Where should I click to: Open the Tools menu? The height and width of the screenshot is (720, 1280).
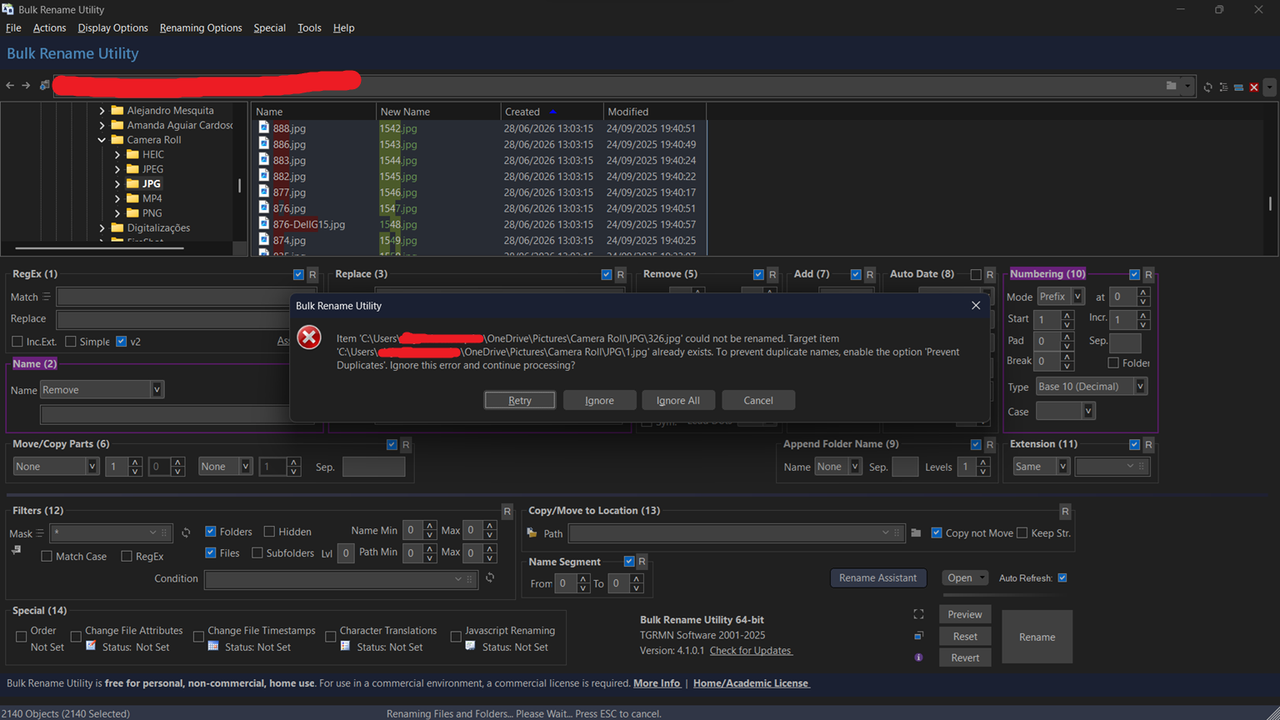point(310,28)
